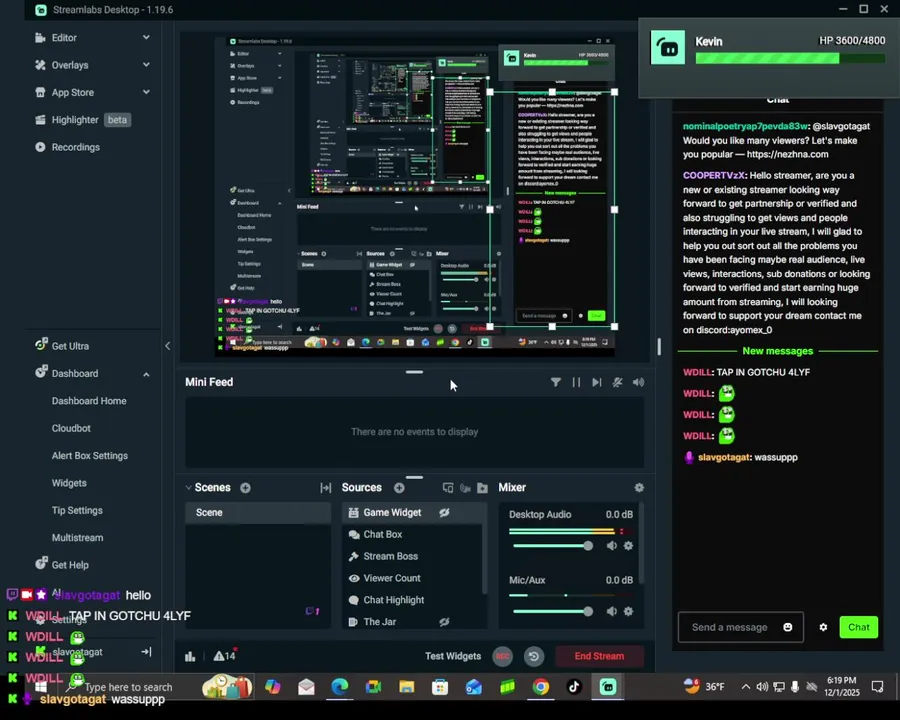Open Widgets from Dashboard menu
This screenshot has height=720, width=900.
(69, 483)
